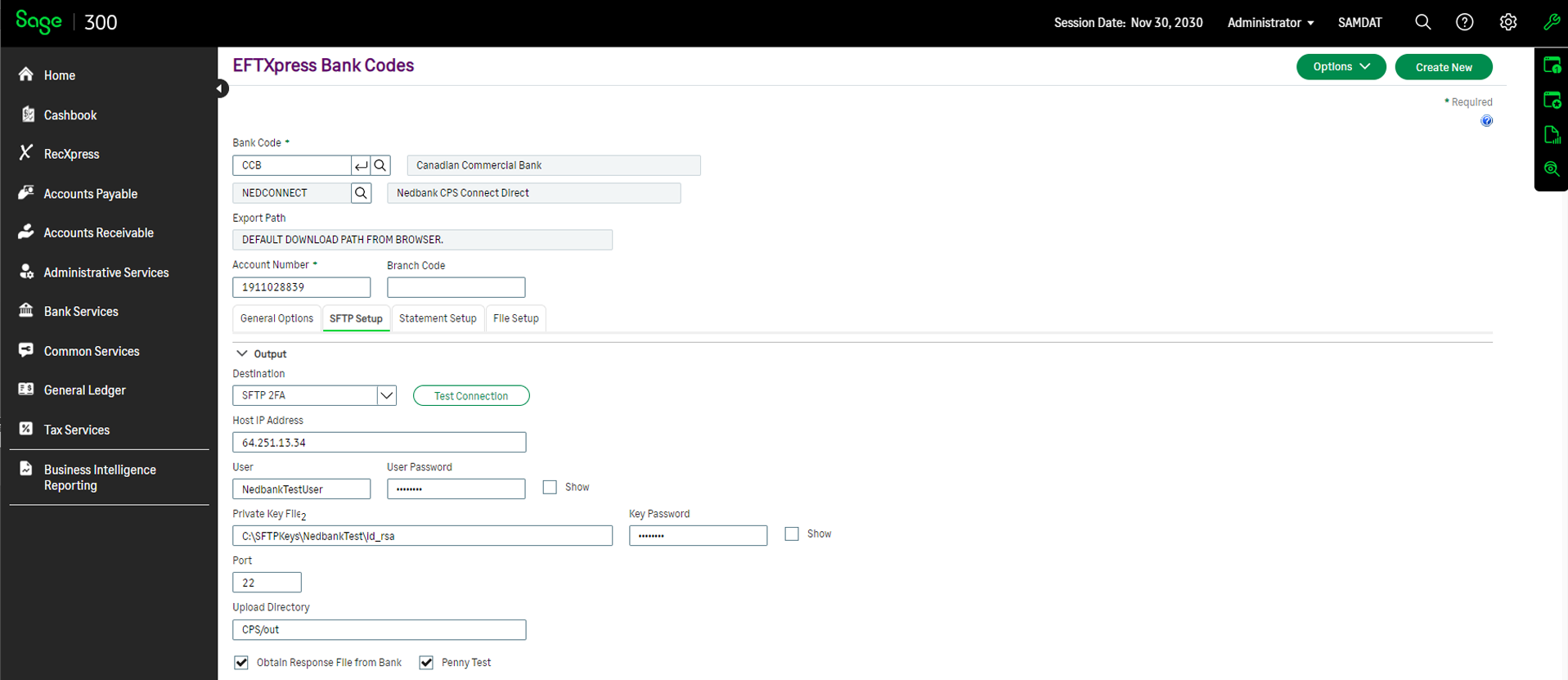Click the Create New button
1568x680 pixels.
point(1444,67)
